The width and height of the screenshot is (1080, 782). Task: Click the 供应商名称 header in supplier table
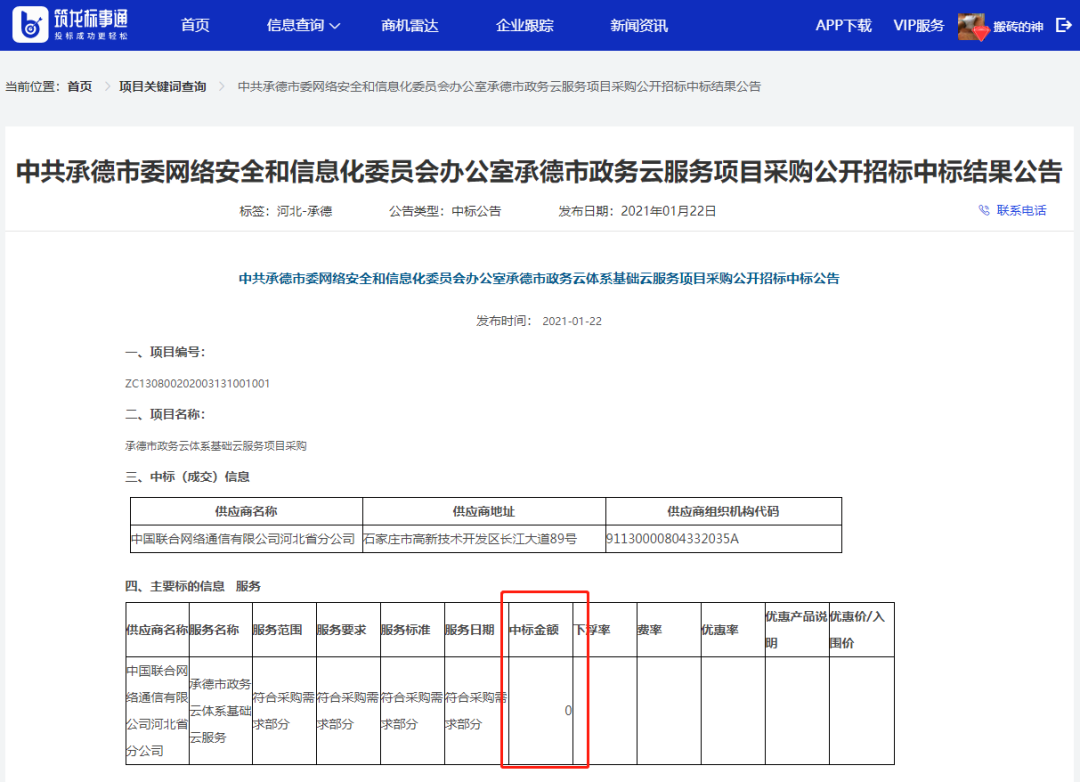coord(246,511)
